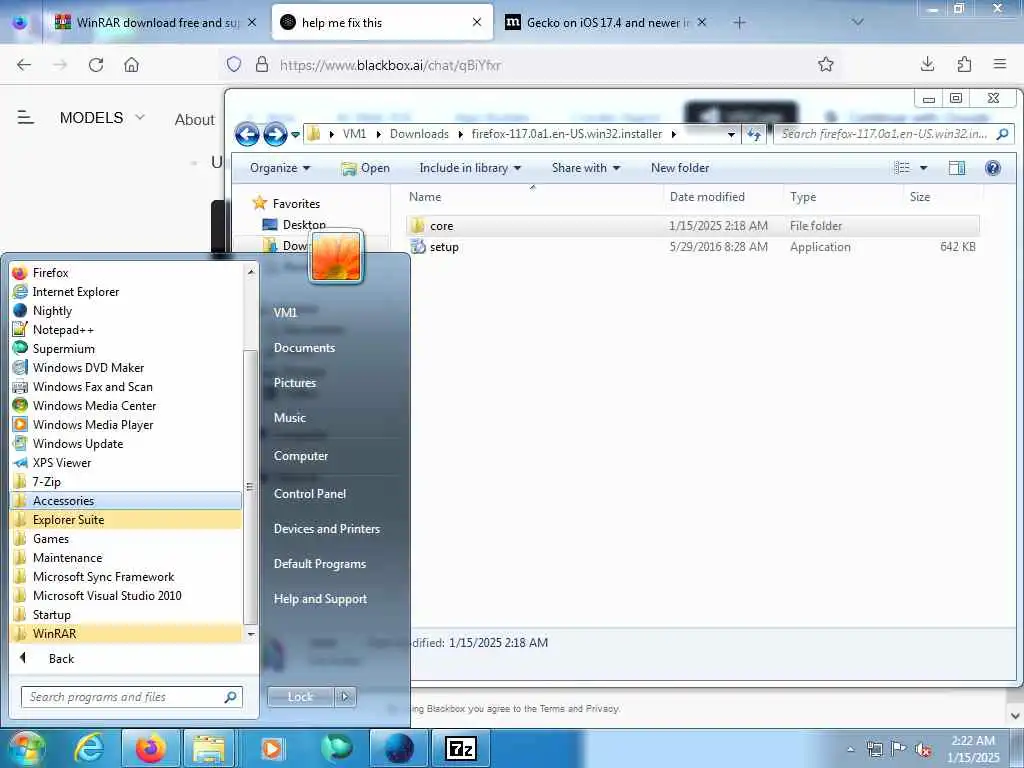Switch to the Gecko on iOS browser tab
1024x768 pixels.
[x=606, y=22]
